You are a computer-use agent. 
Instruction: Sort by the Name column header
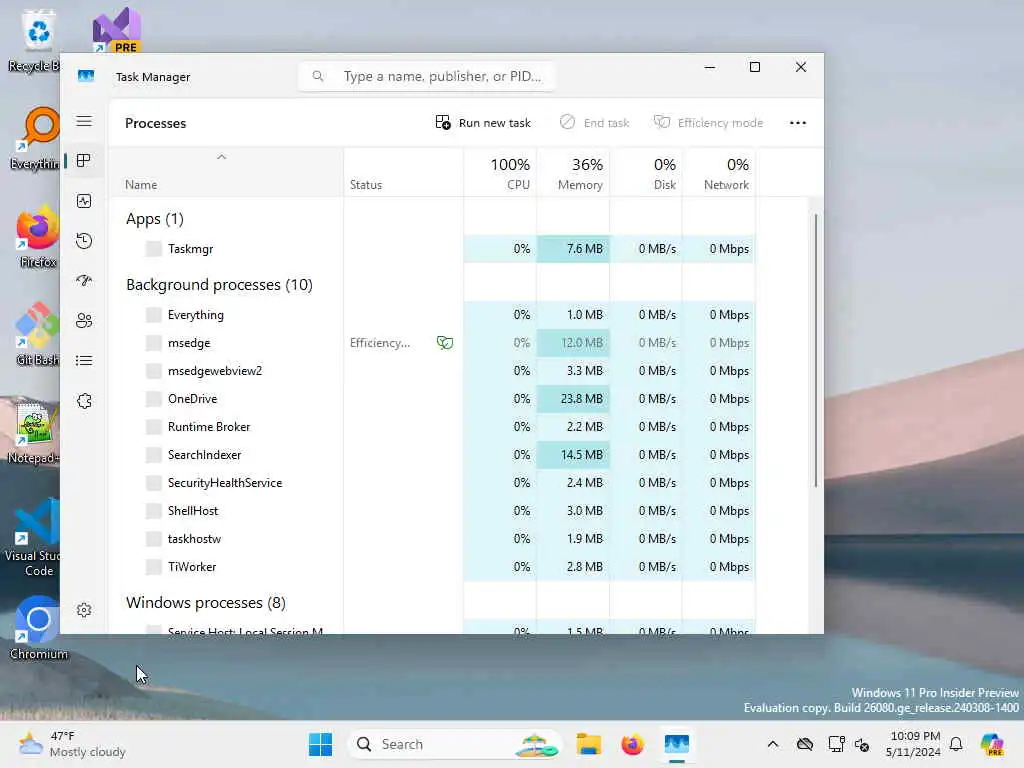tap(226, 173)
